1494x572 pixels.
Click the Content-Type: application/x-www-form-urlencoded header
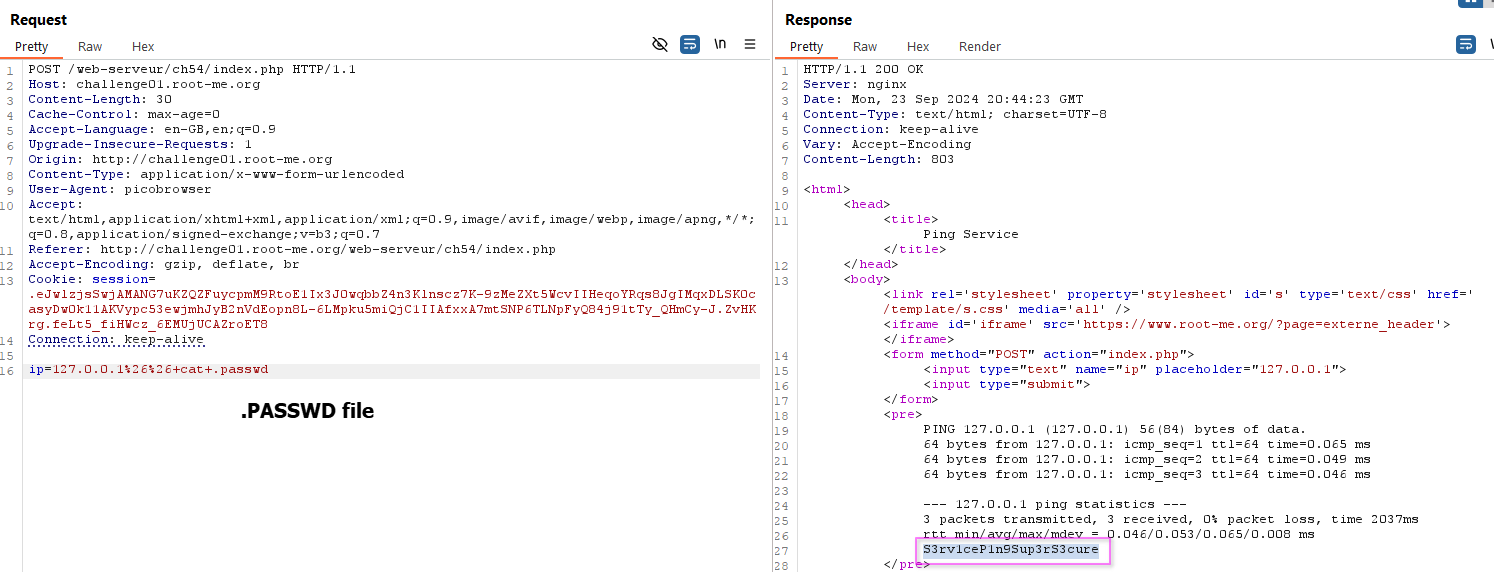pos(216,174)
